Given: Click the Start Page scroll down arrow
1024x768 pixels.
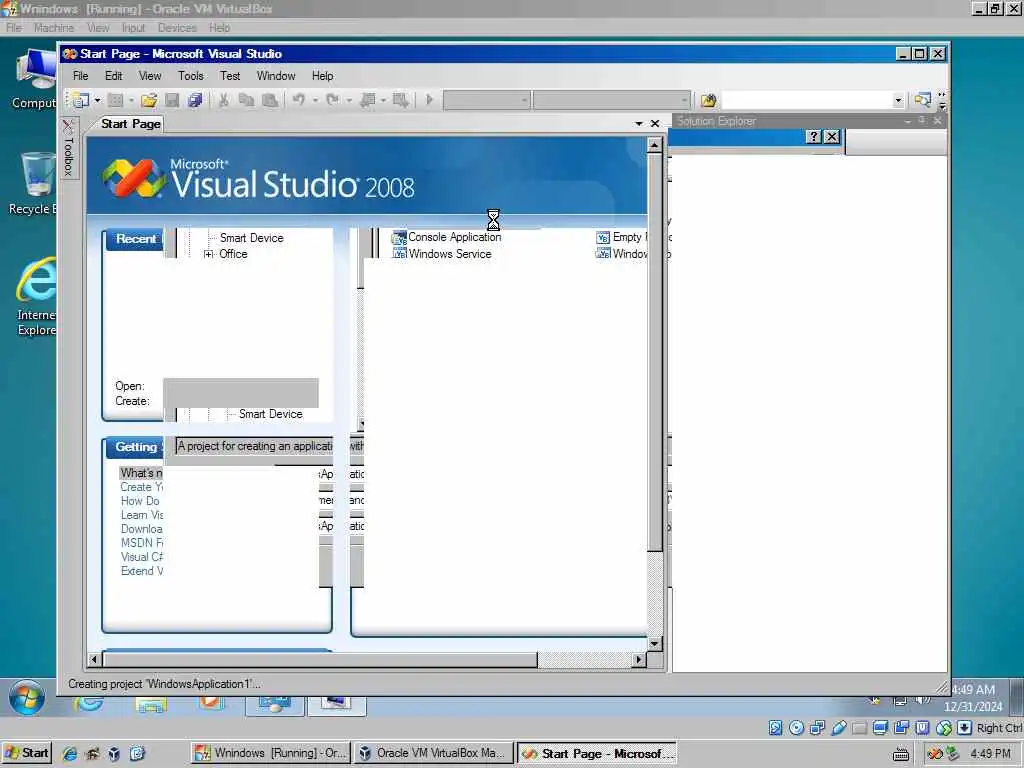Looking at the screenshot, I should (x=654, y=643).
